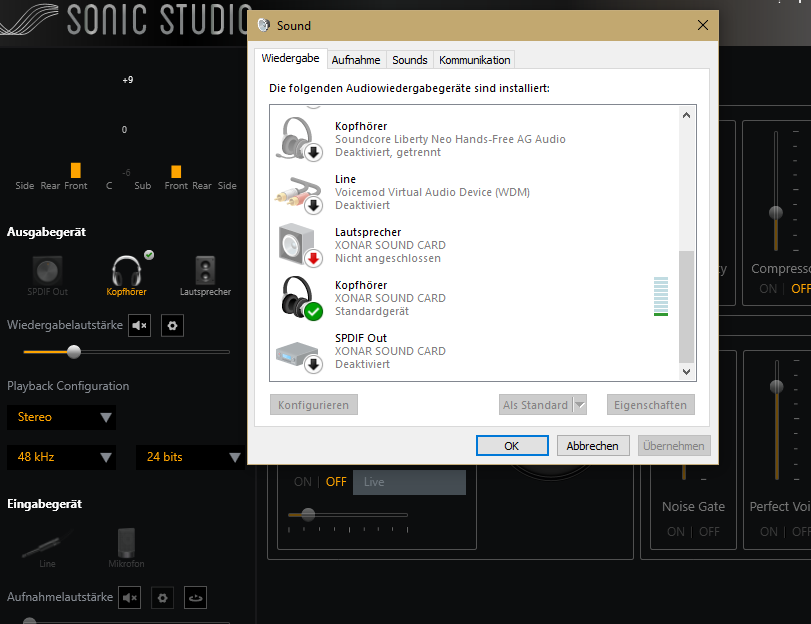811x624 pixels.
Task: Open the Stereo playback configuration dropdown
Action: (x=62, y=418)
